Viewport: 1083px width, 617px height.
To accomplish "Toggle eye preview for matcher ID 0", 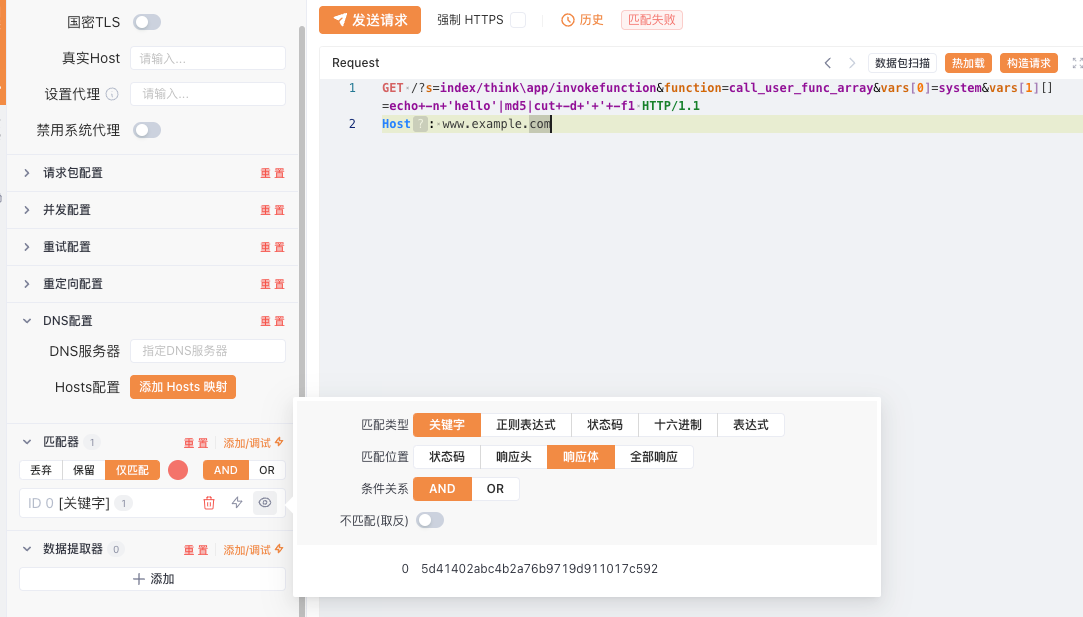I will (265, 503).
